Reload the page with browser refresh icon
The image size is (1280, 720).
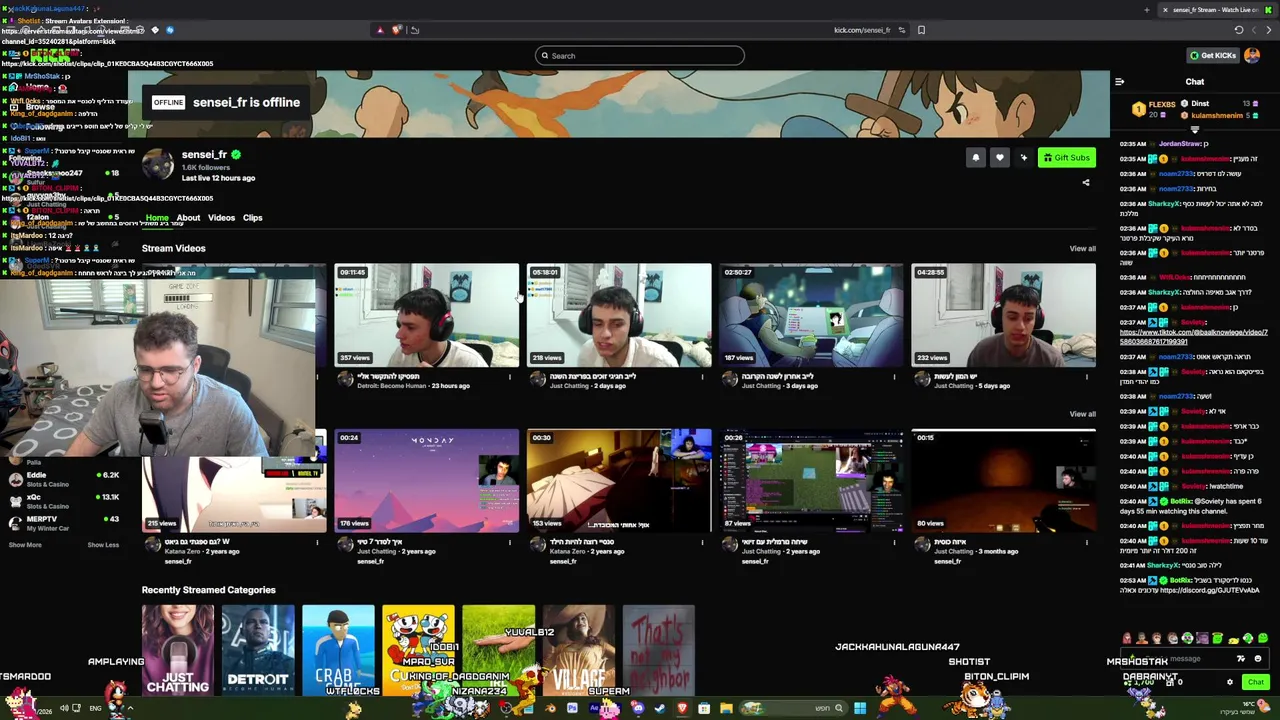pyautogui.click(x=1238, y=30)
